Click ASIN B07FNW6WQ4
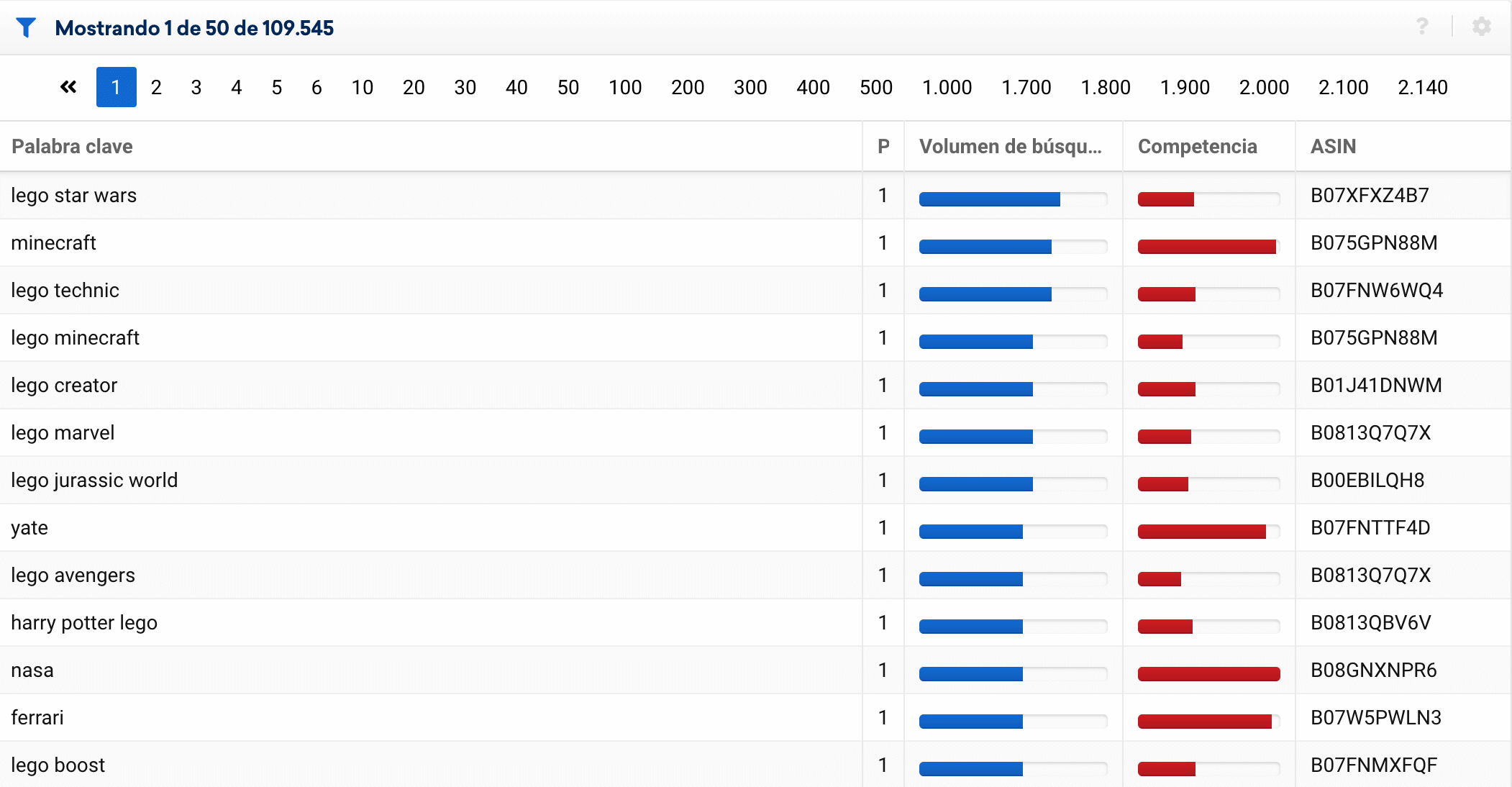The image size is (1512, 787). (x=1376, y=290)
